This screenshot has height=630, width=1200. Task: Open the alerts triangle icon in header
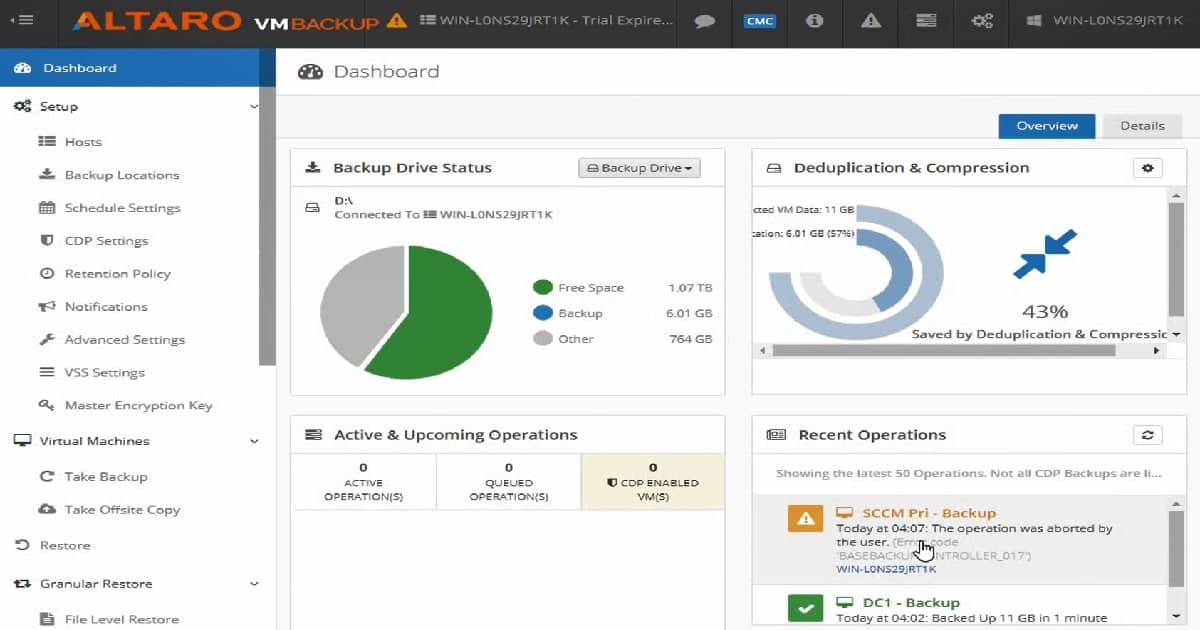(871, 20)
